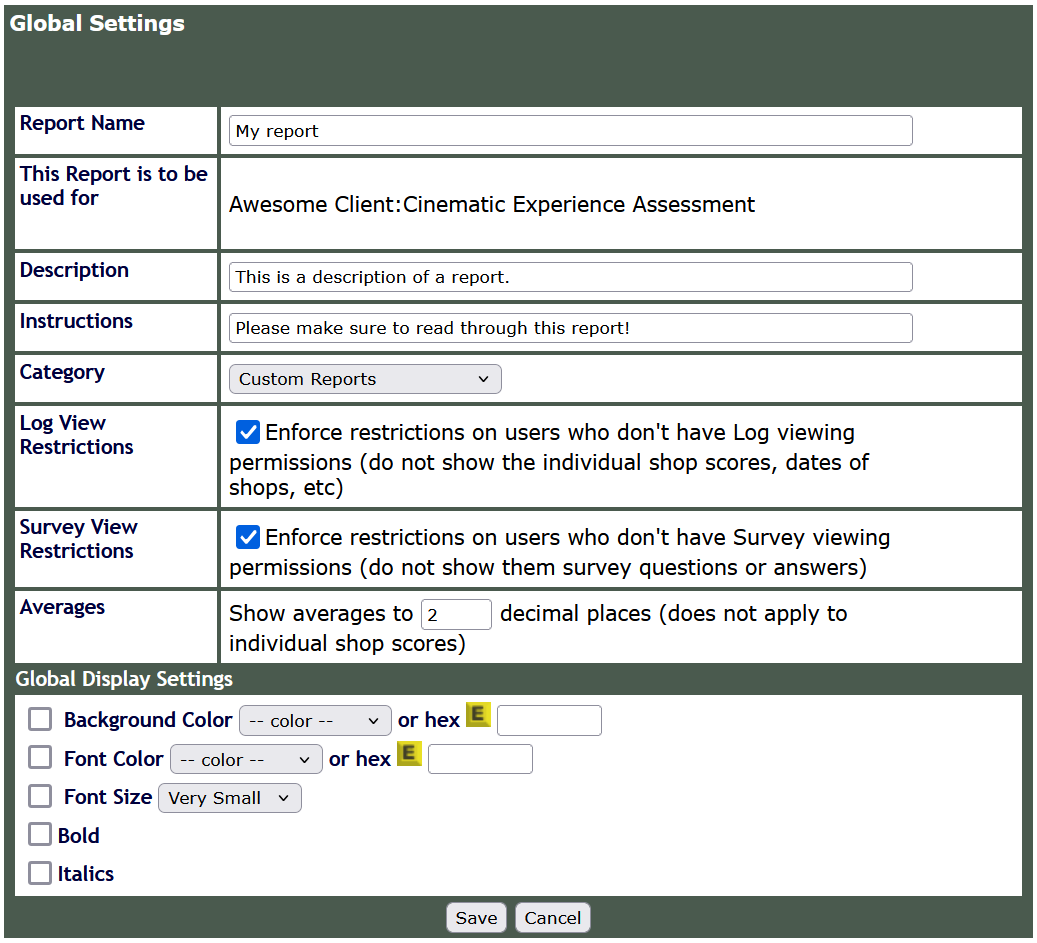Click the 'Report Name' label
This screenshot has width=1037, height=943.
point(82,123)
